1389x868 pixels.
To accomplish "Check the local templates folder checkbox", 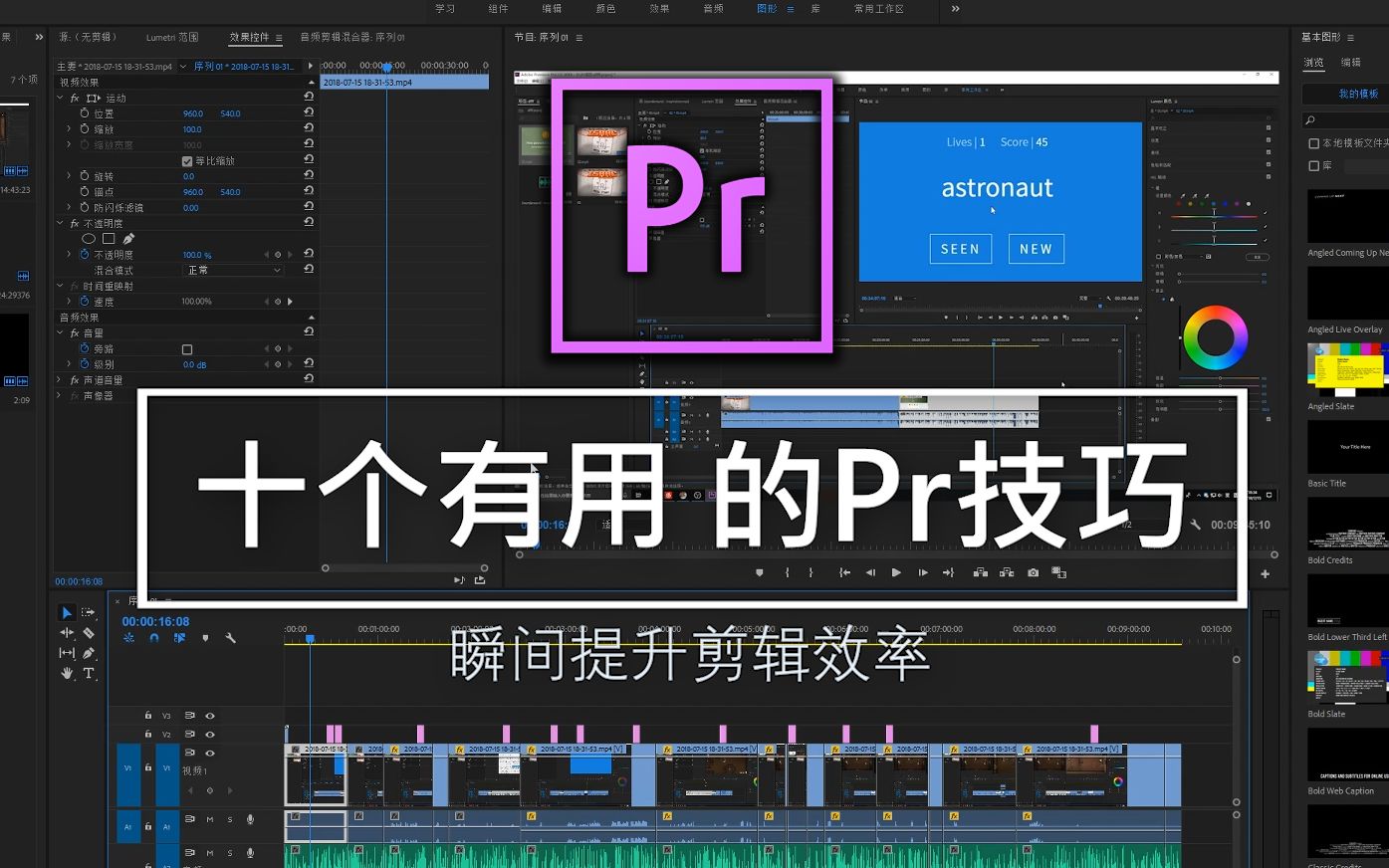I will [x=1314, y=143].
